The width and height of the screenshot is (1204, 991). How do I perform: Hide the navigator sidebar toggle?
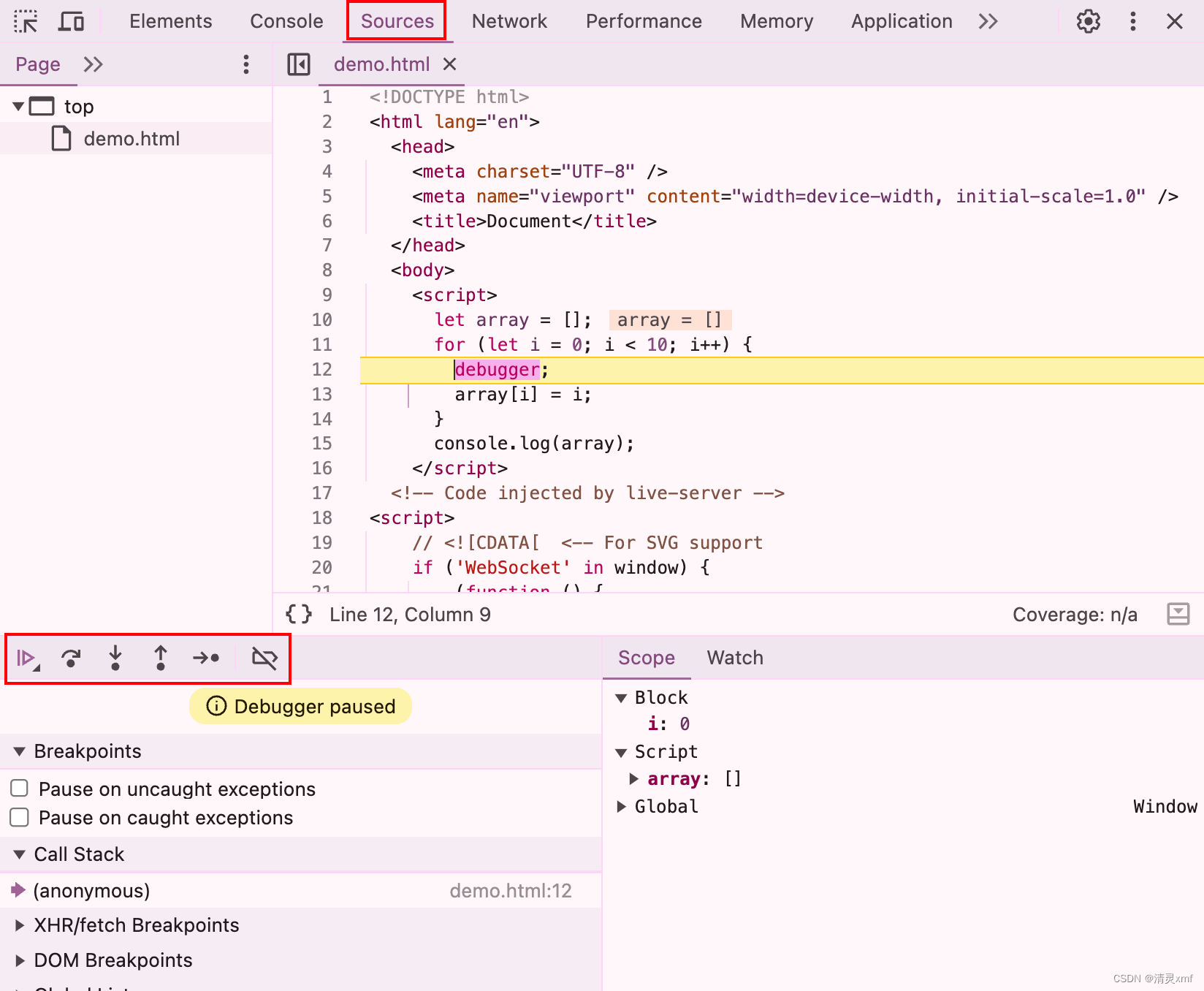point(299,64)
